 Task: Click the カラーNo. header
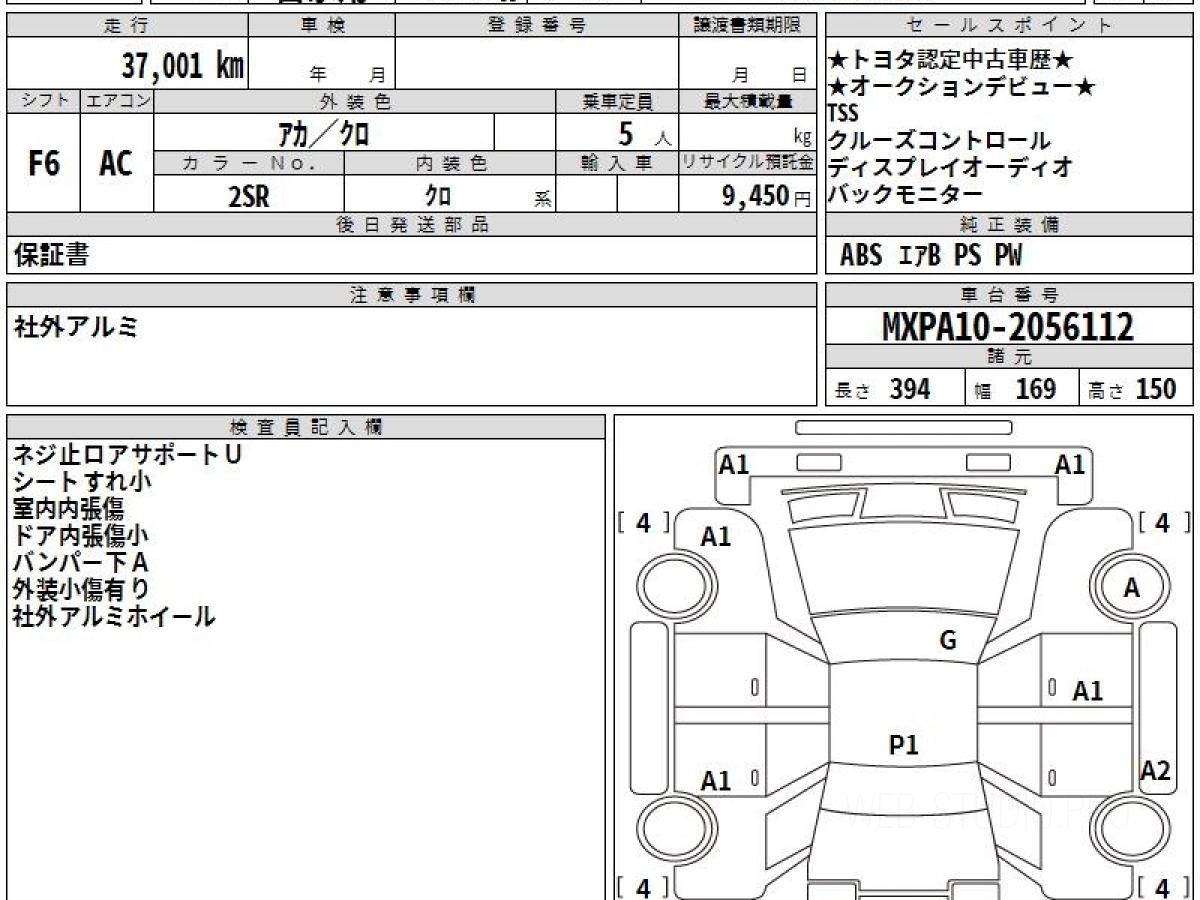coord(249,163)
